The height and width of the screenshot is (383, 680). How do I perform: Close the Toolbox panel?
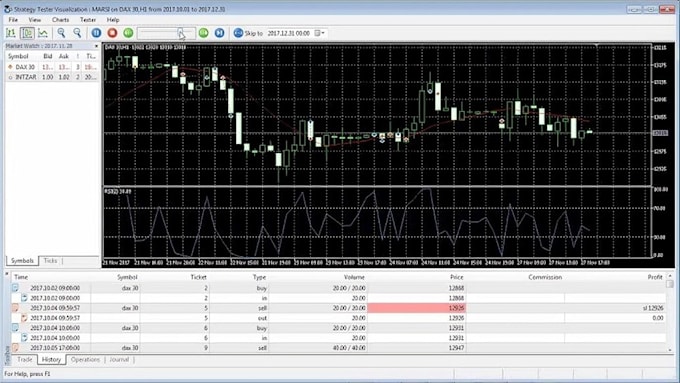pos(7,274)
